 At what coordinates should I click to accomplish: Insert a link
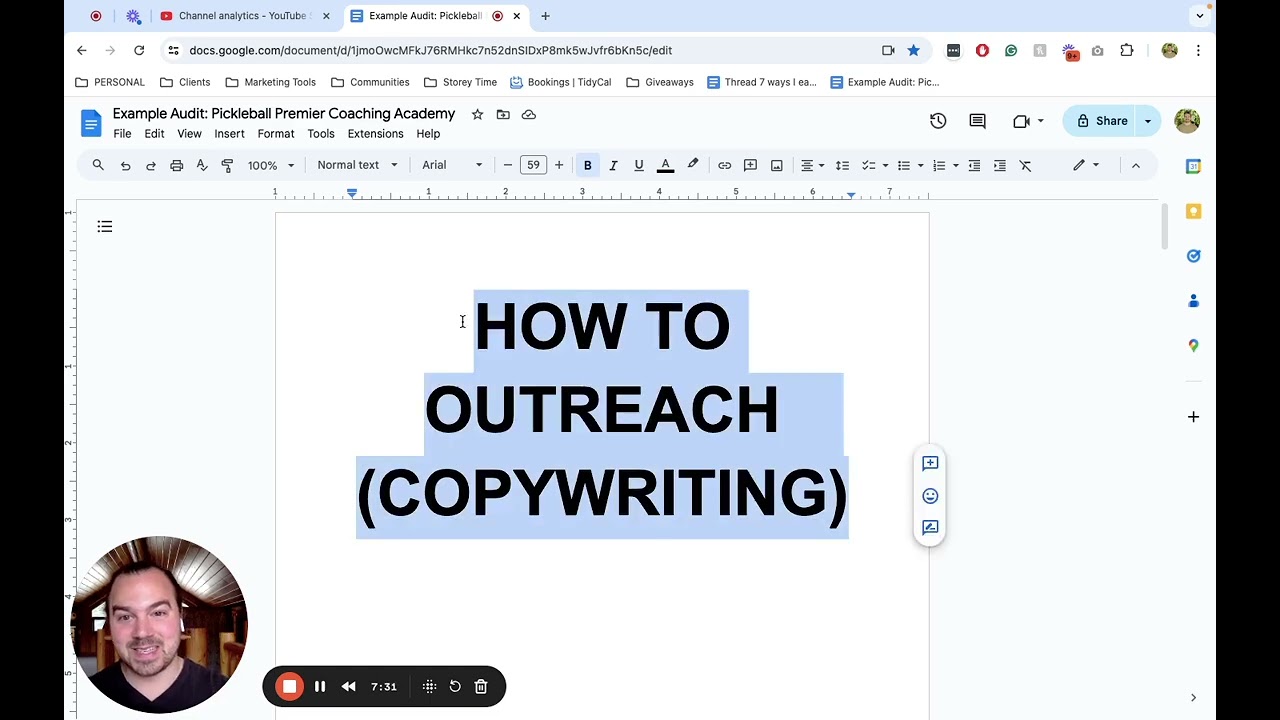(724, 165)
